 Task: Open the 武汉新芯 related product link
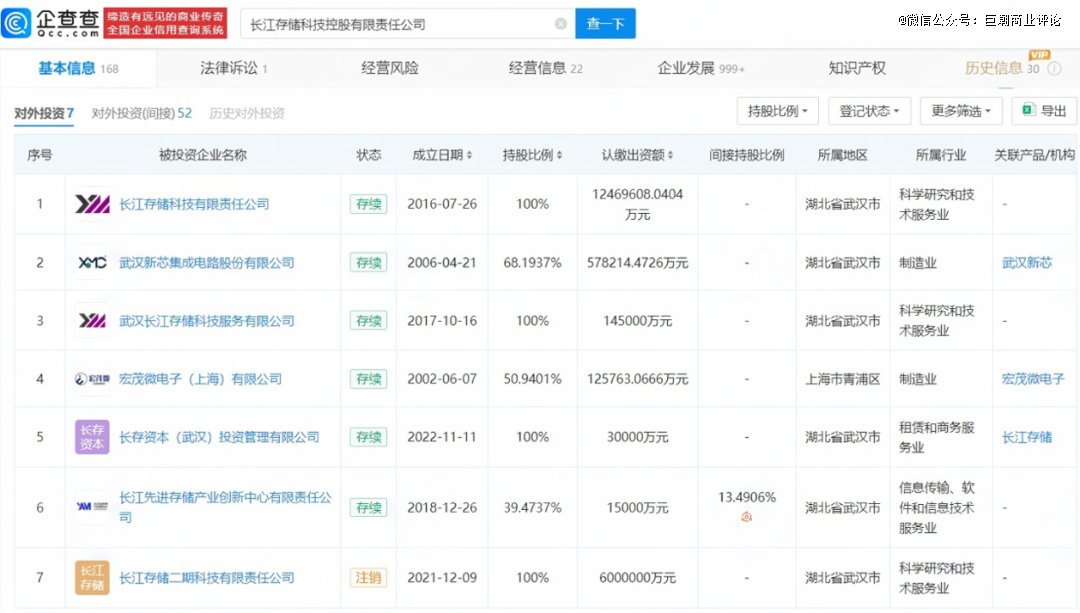point(1027,262)
